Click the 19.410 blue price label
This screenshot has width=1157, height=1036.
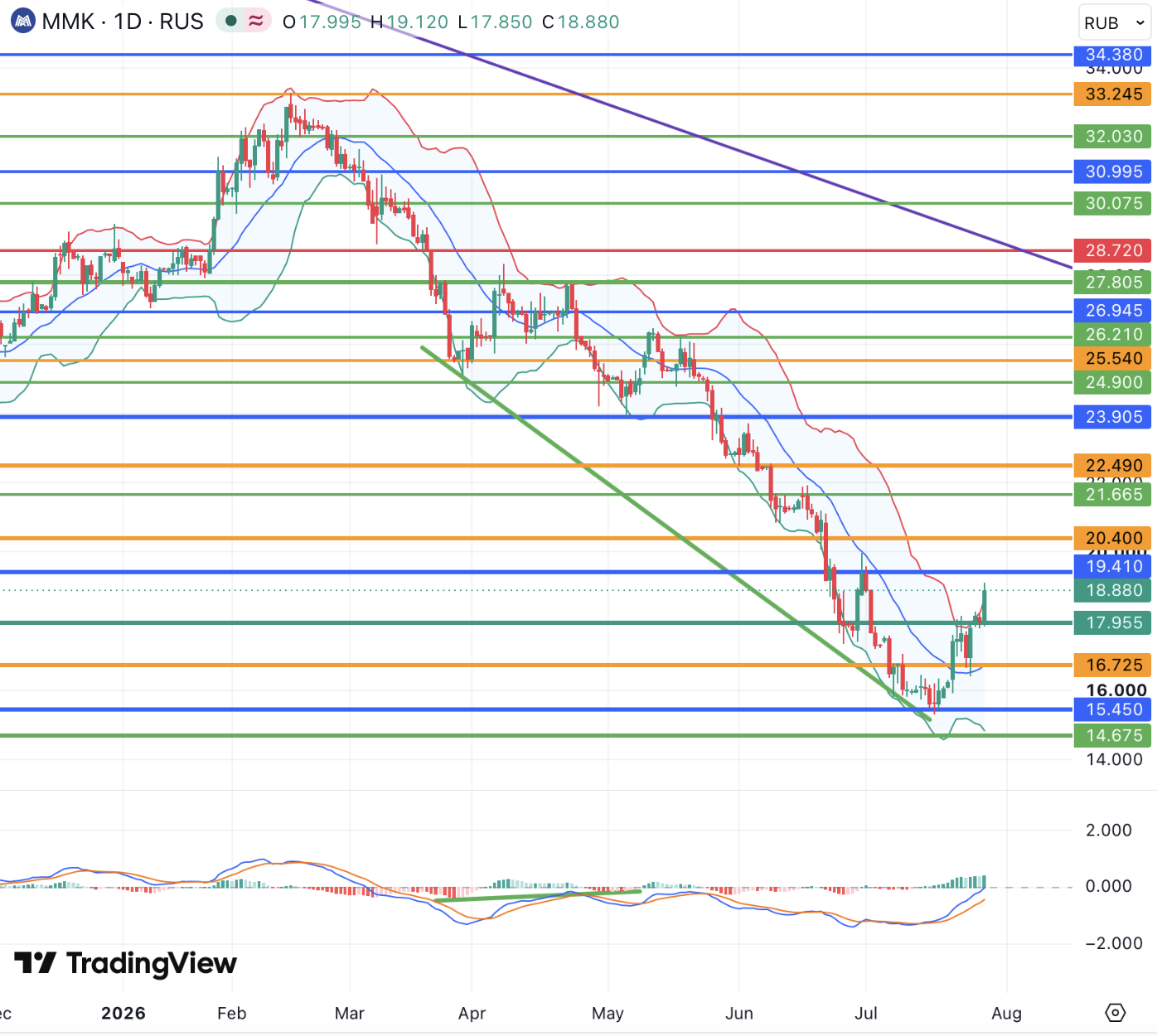coord(1113,567)
